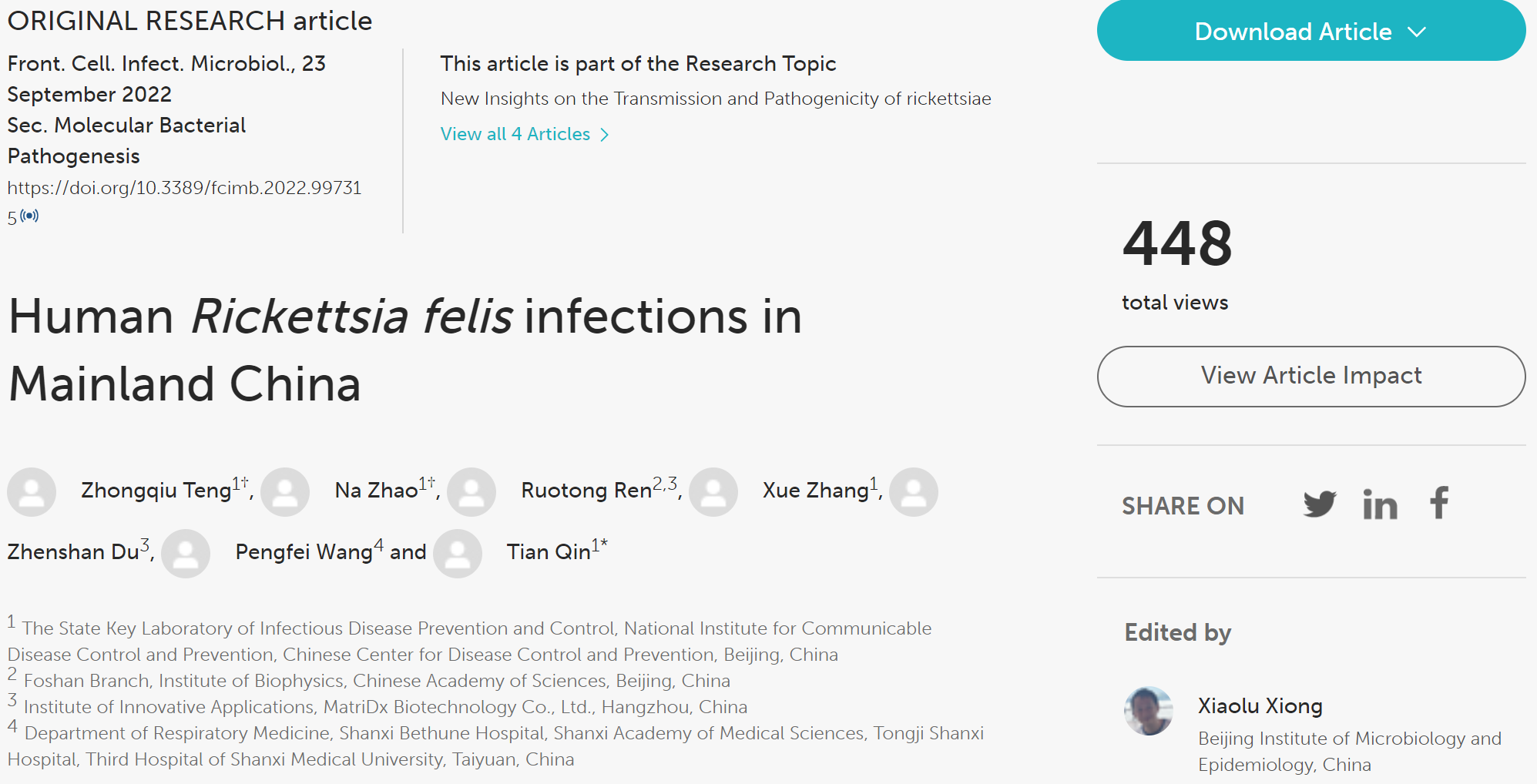Click the 448 total views count
The width and height of the screenshot is (1537, 784).
[x=1177, y=244]
